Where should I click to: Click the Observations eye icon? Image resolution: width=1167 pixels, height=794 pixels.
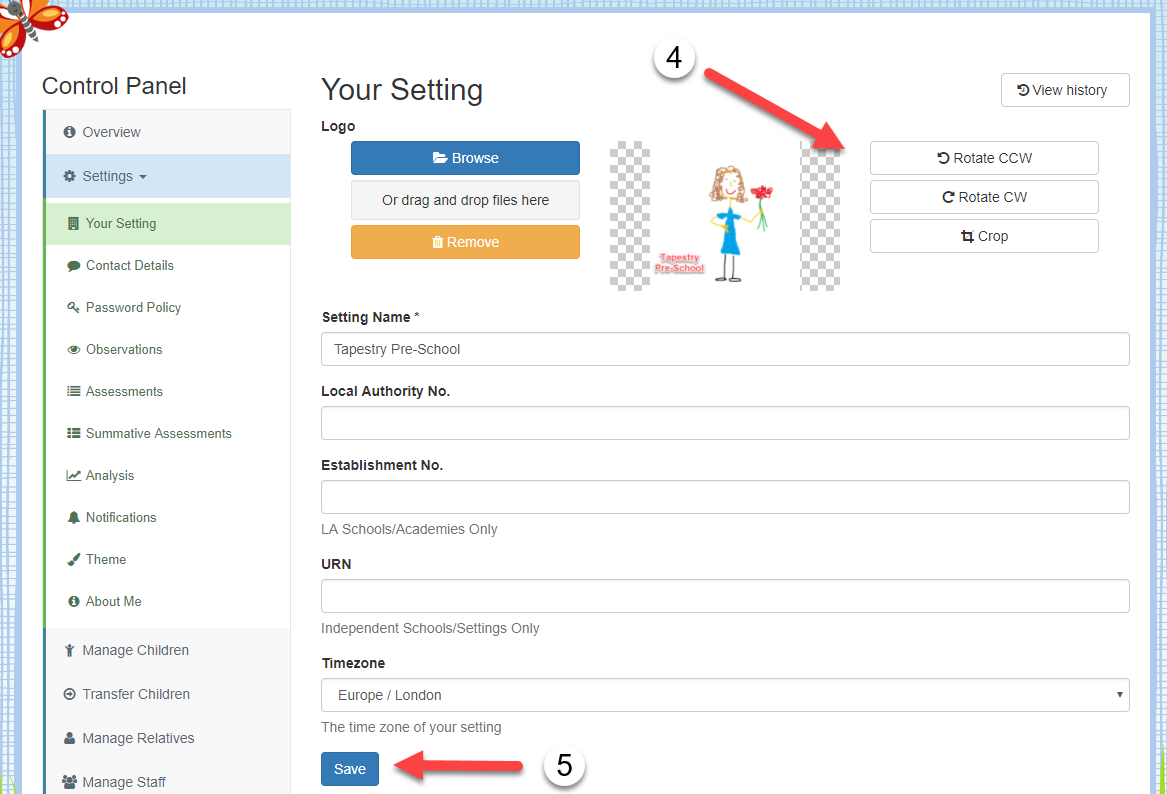click(73, 350)
